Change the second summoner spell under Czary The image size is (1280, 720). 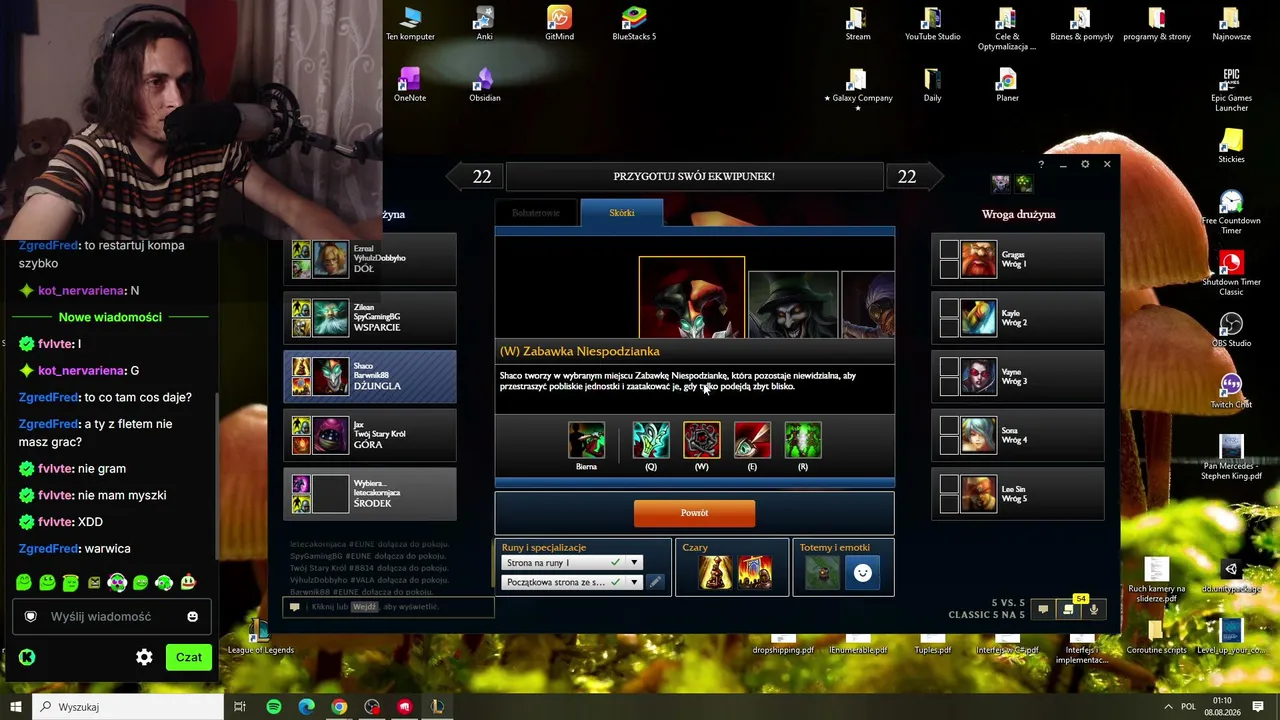click(754, 573)
